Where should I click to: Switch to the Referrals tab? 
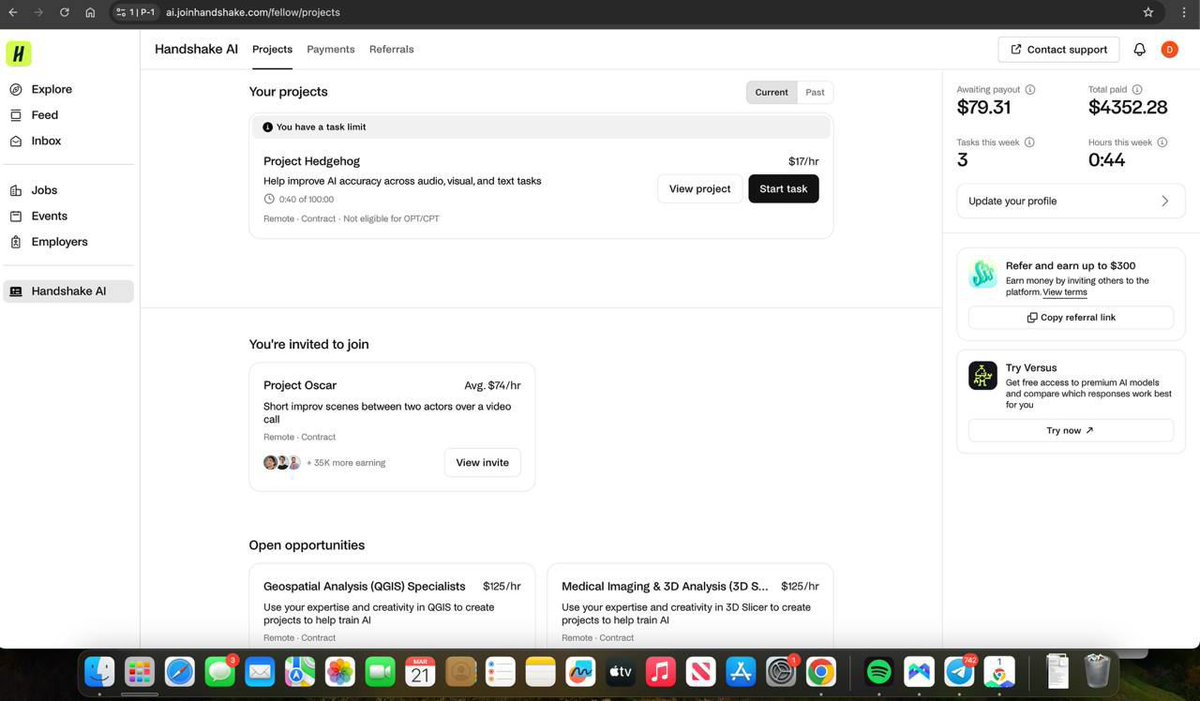pos(391,49)
